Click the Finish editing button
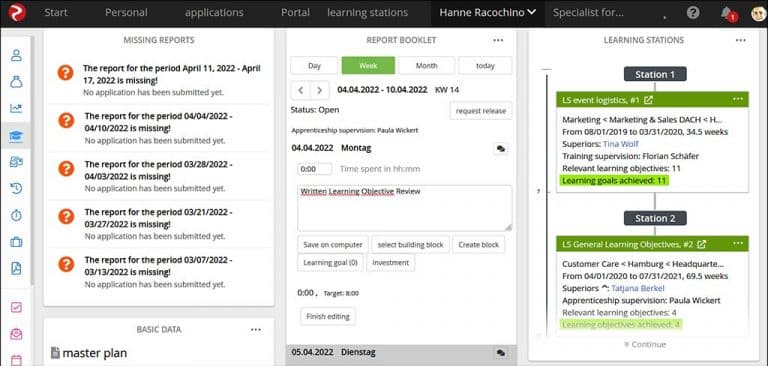The image size is (768, 366). (x=328, y=317)
